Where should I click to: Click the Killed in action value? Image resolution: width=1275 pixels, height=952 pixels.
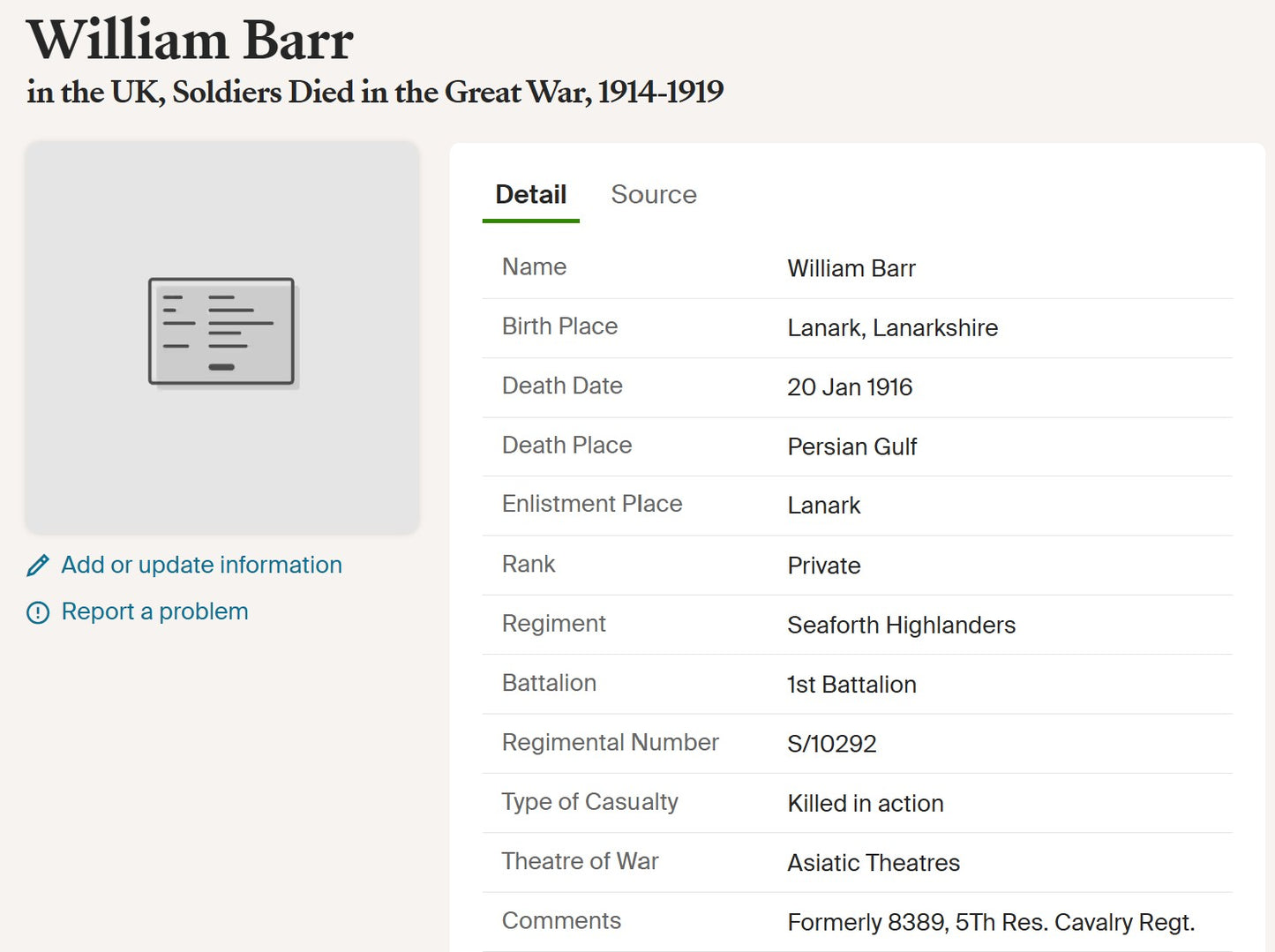(x=865, y=804)
